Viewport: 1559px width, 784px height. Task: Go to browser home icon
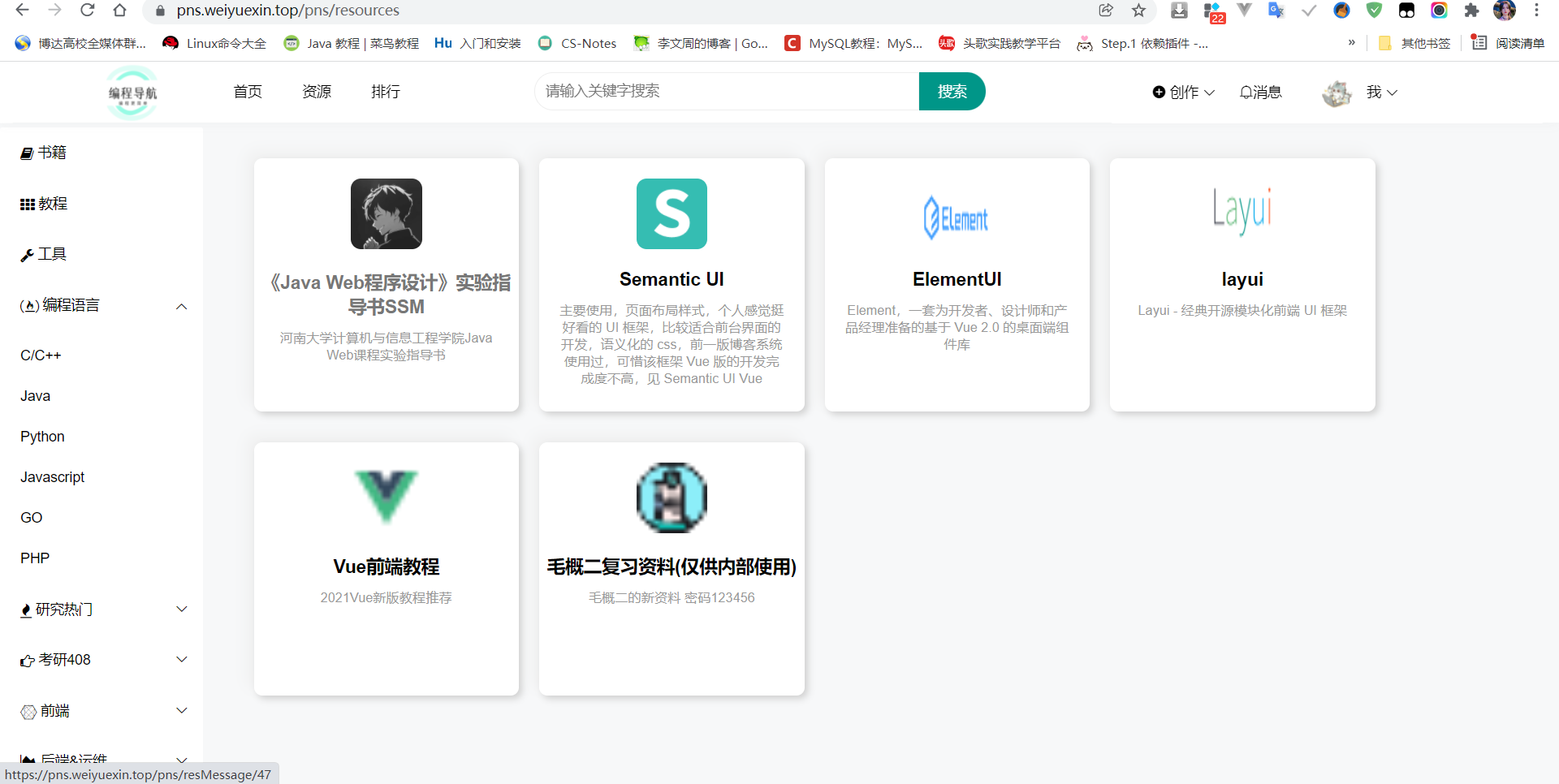(x=119, y=10)
